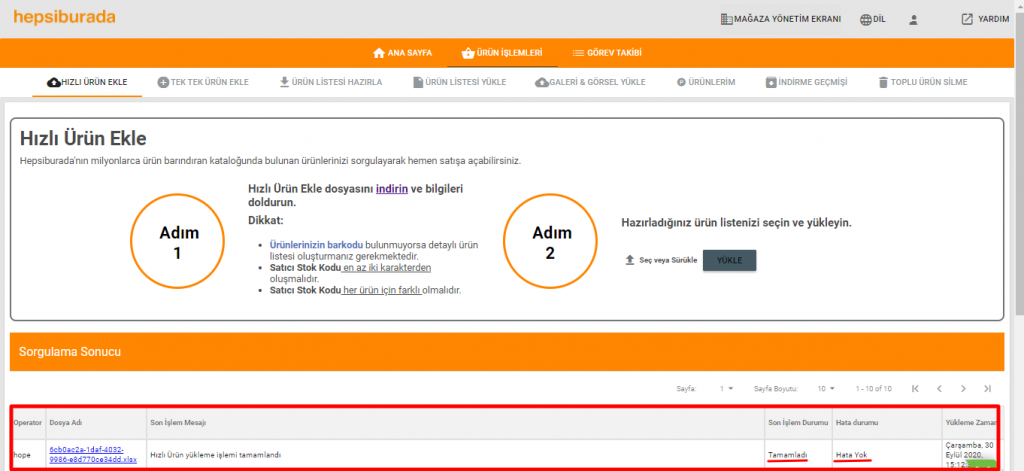Open the DİL language globe option
The image size is (1024, 471).
pos(872,19)
